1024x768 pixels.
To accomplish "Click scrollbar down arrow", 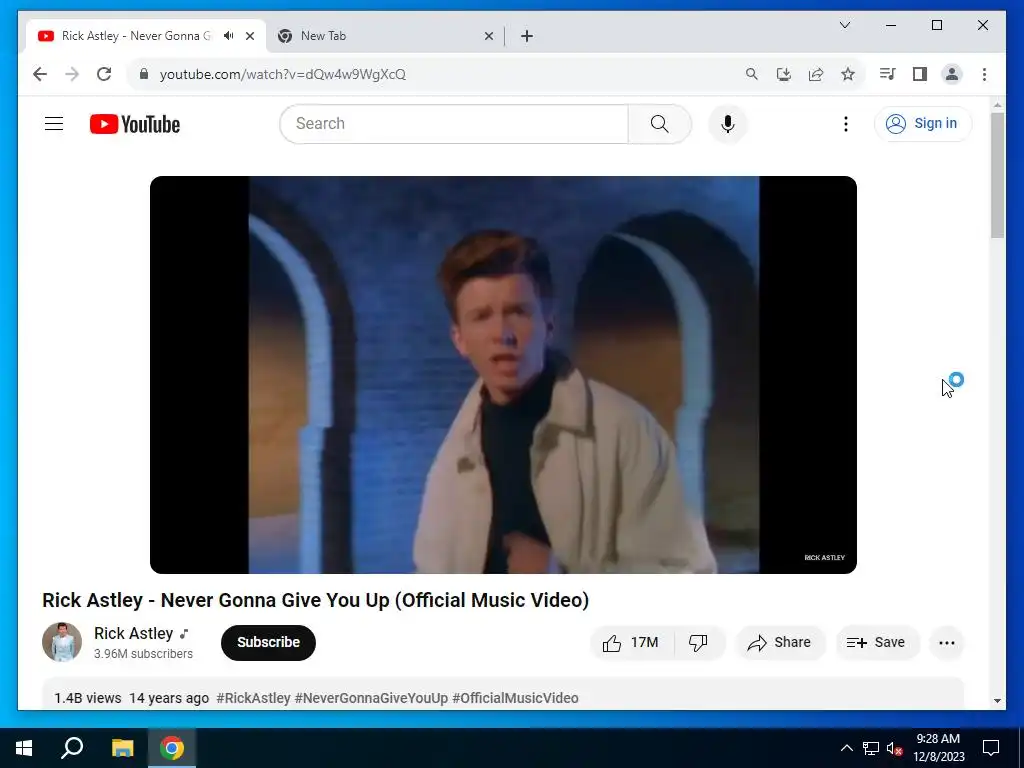I will click(997, 701).
